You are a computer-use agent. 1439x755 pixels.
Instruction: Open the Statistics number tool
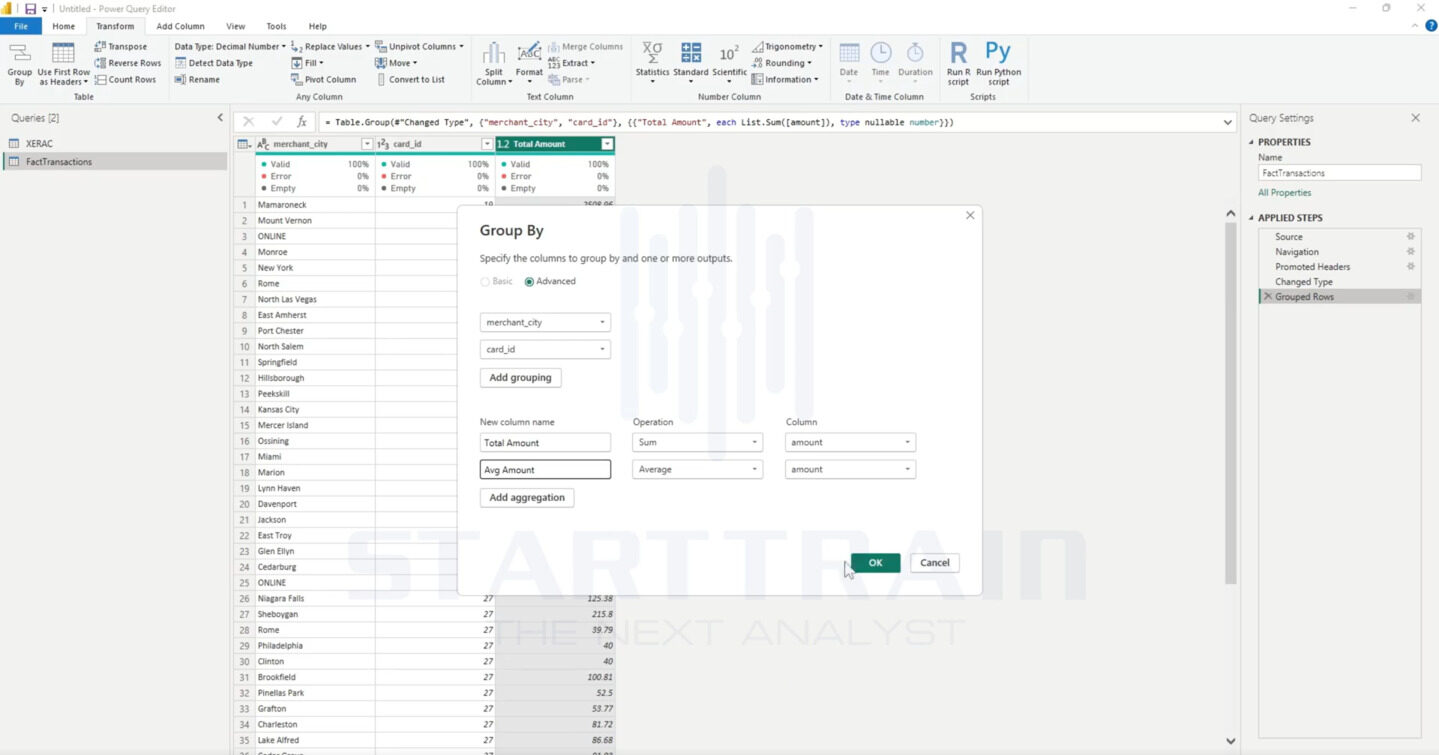pyautogui.click(x=652, y=64)
